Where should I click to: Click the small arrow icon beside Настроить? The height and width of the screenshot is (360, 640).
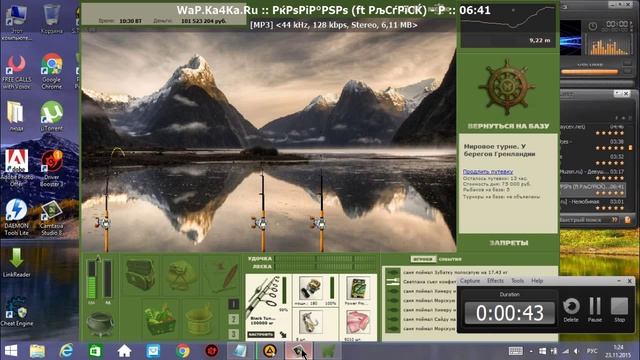283,335
